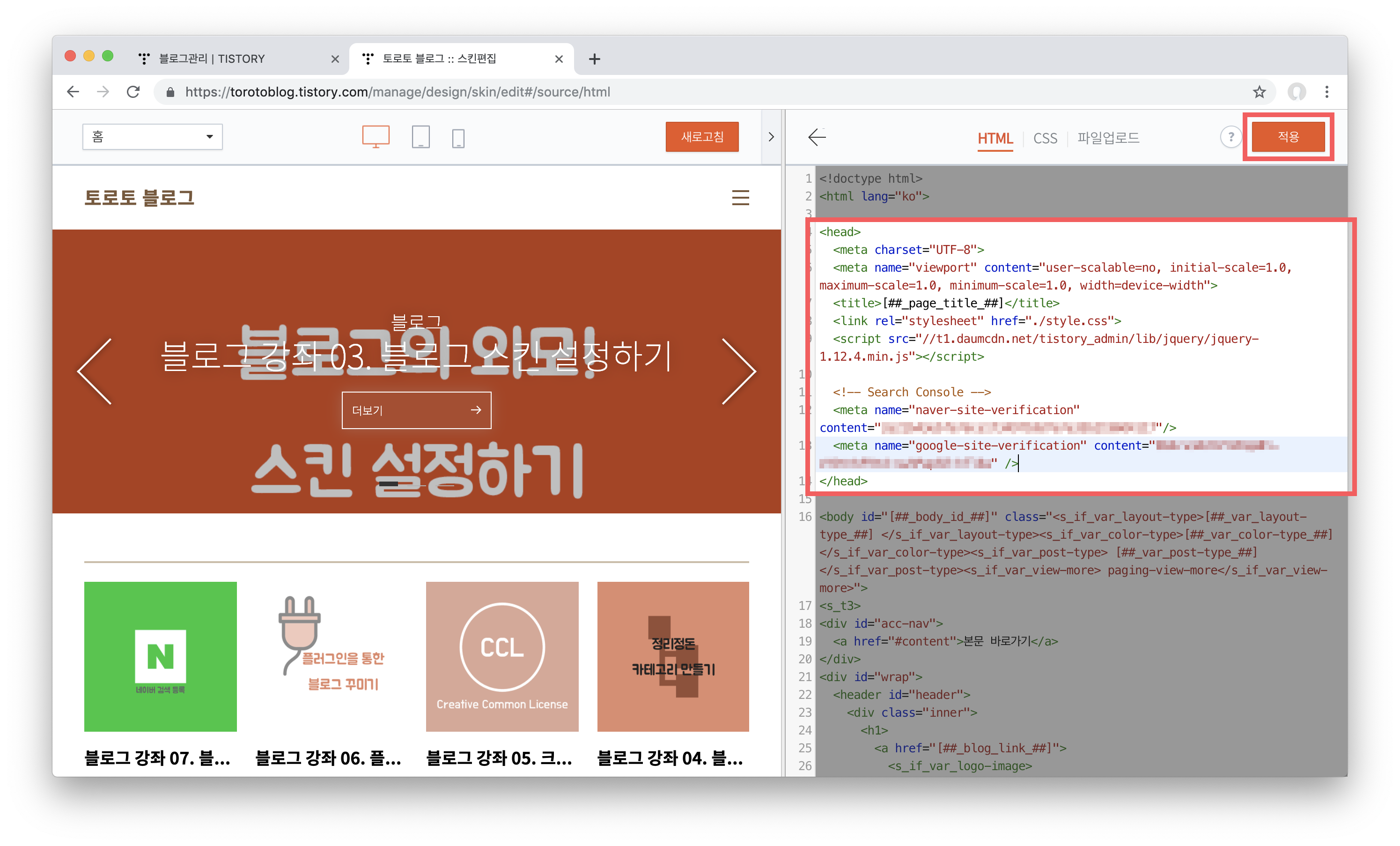Open post title 블로그 강좌 07

click(157, 757)
